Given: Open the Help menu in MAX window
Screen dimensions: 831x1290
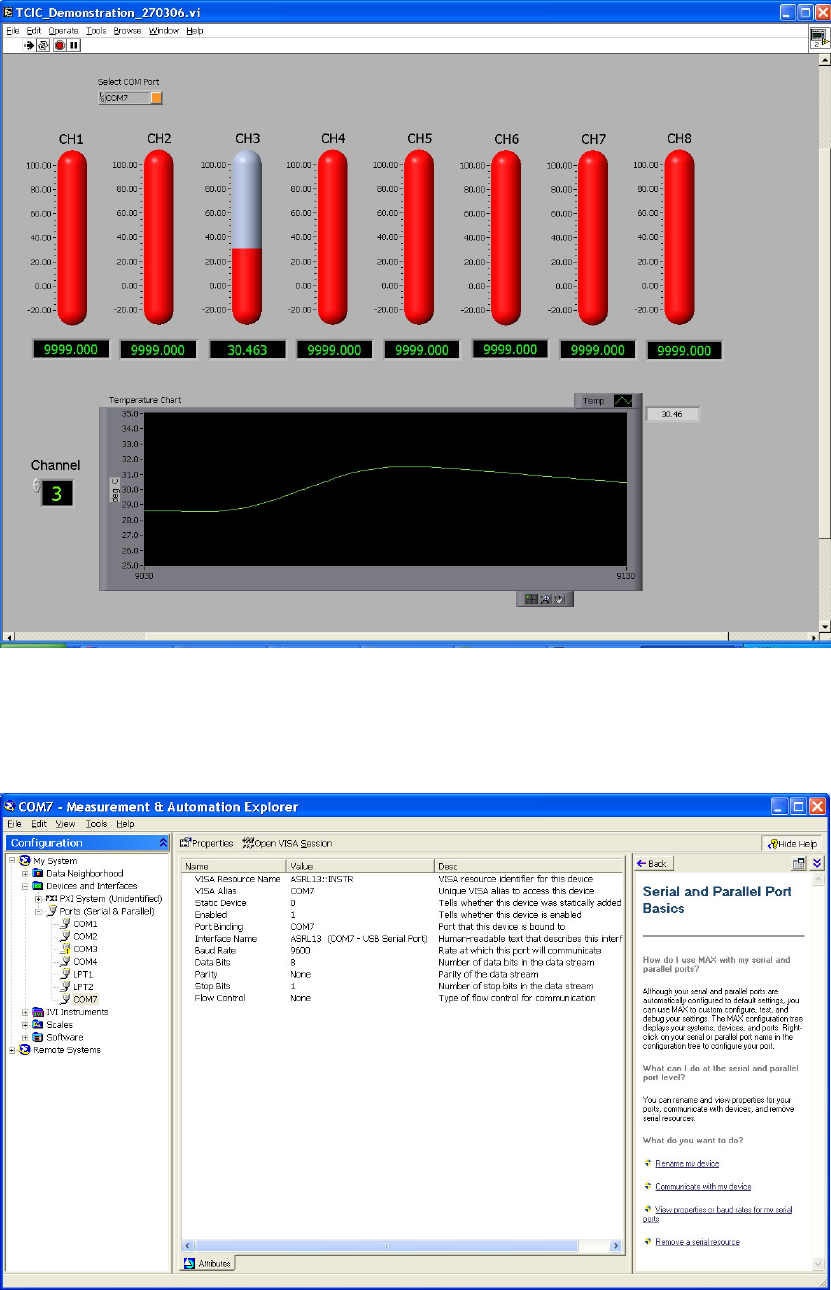Looking at the screenshot, I should pyautogui.click(x=125, y=824).
